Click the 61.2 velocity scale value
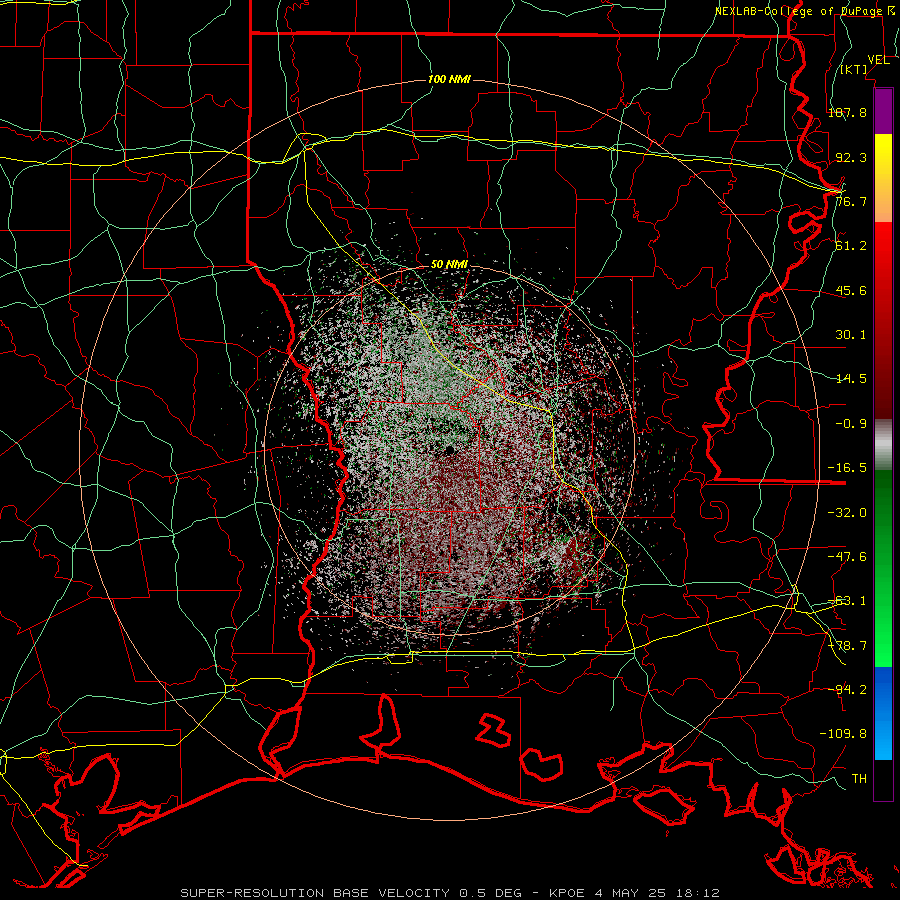The height and width of the screenshot is (900, 900). (851, 246)
